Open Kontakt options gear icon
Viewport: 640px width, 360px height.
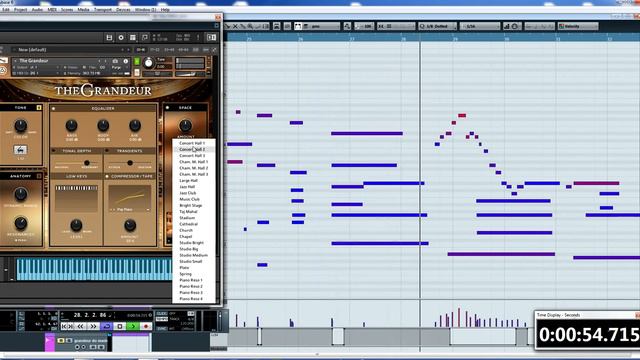coord(121,38)
